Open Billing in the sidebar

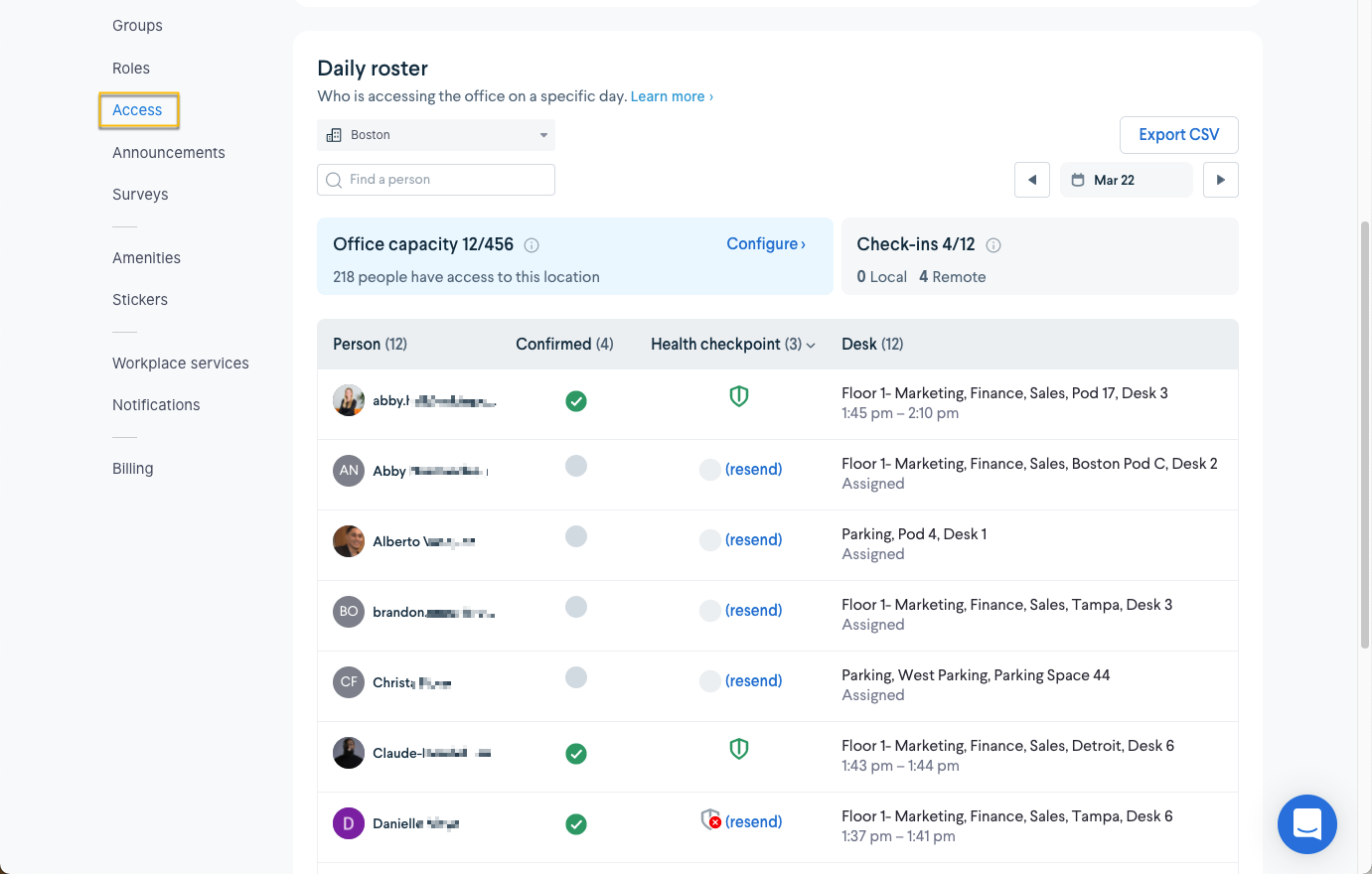point(133,469)
